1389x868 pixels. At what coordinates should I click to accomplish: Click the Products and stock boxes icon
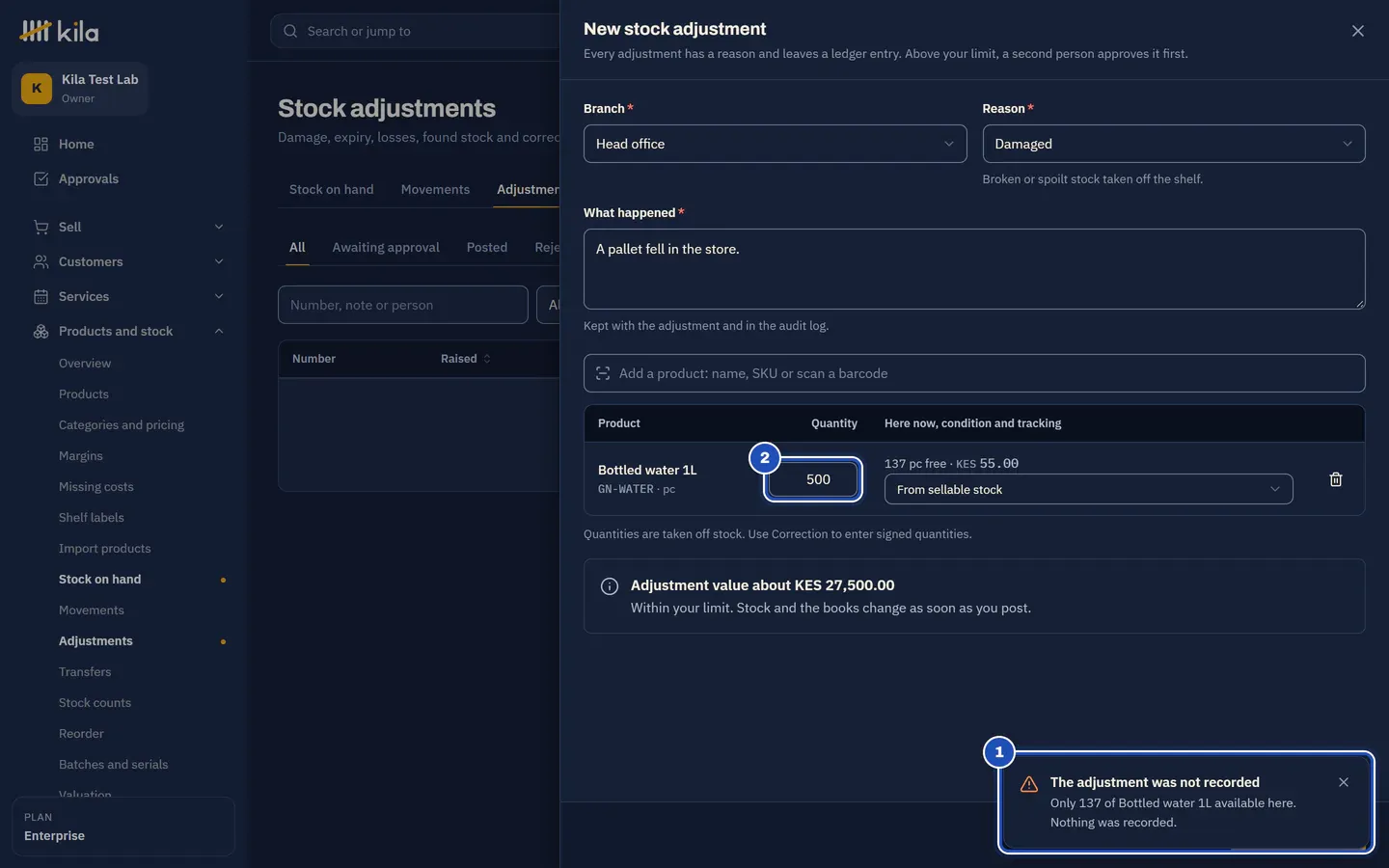pos(41,332)
